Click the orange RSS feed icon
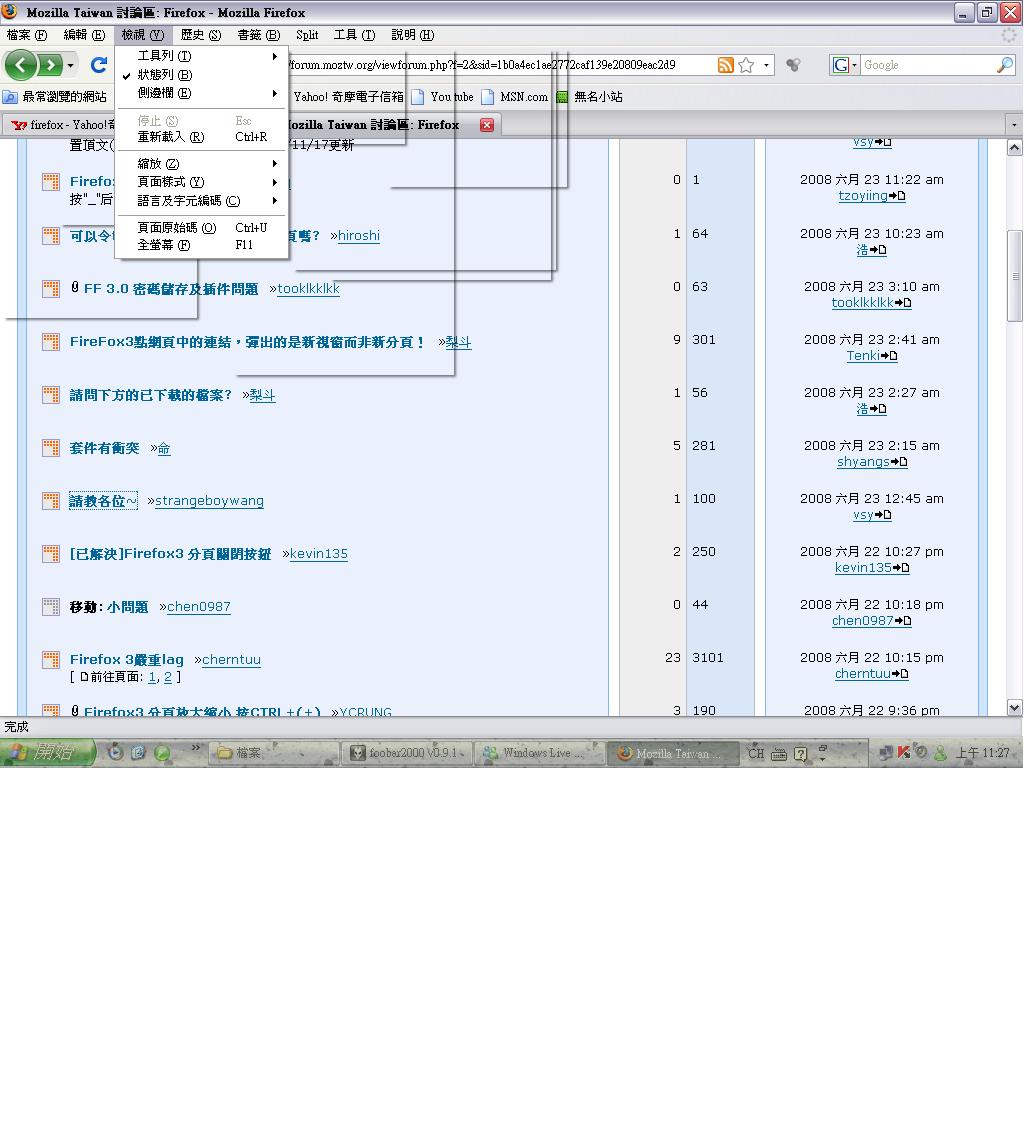1024x1123 pixels. pyautogui.click(x=725, y=65)
